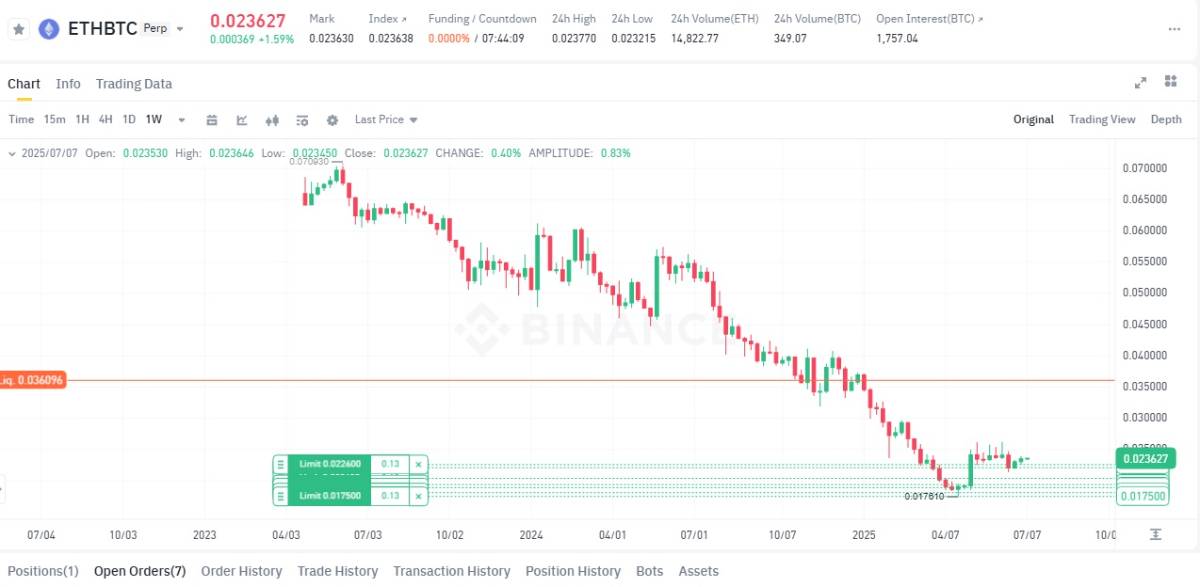
Task: Grab the handle of Limit 0.022600 order
Action: point(281,464)
